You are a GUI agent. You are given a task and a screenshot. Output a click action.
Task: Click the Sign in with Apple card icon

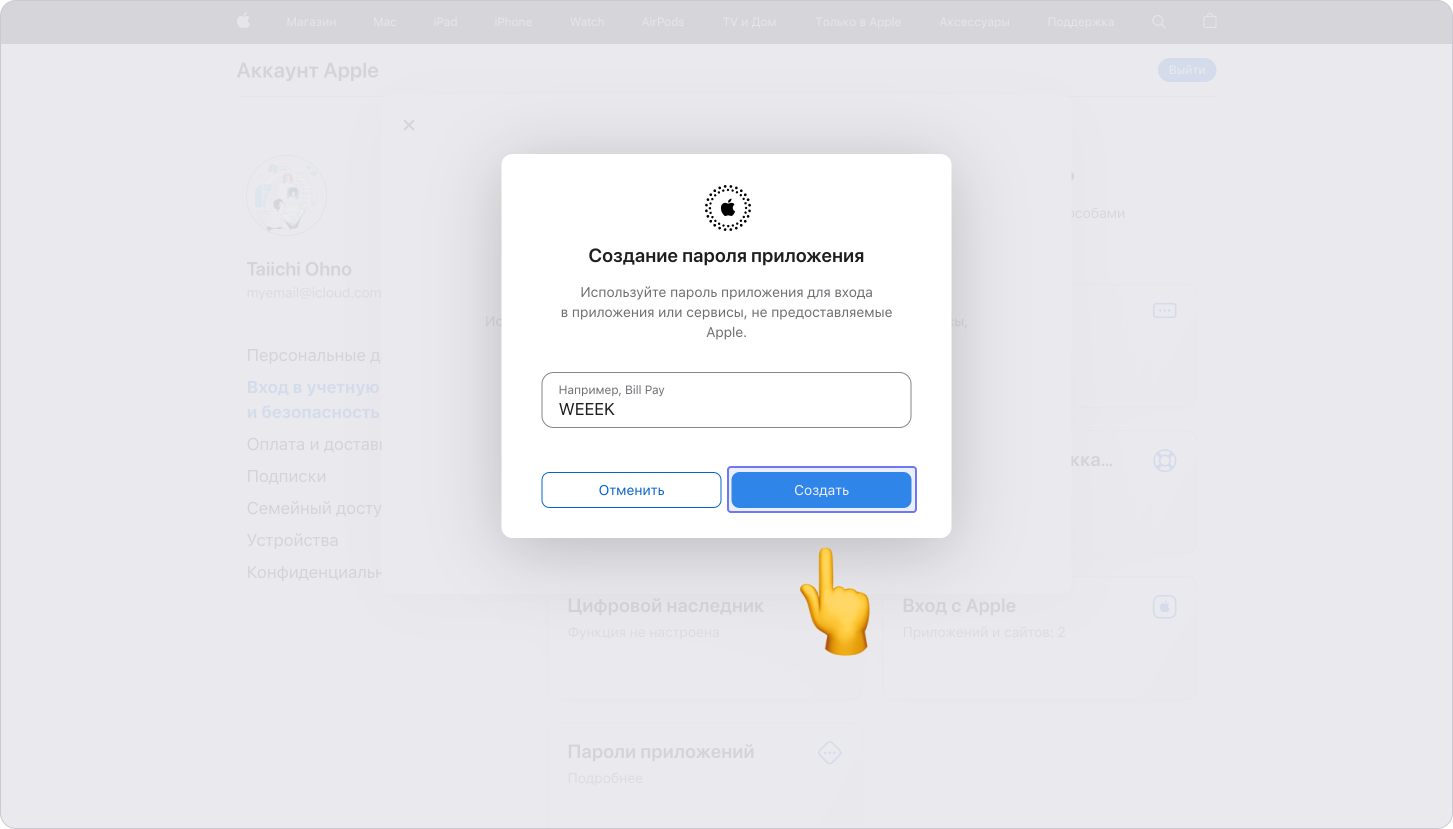1164,607
